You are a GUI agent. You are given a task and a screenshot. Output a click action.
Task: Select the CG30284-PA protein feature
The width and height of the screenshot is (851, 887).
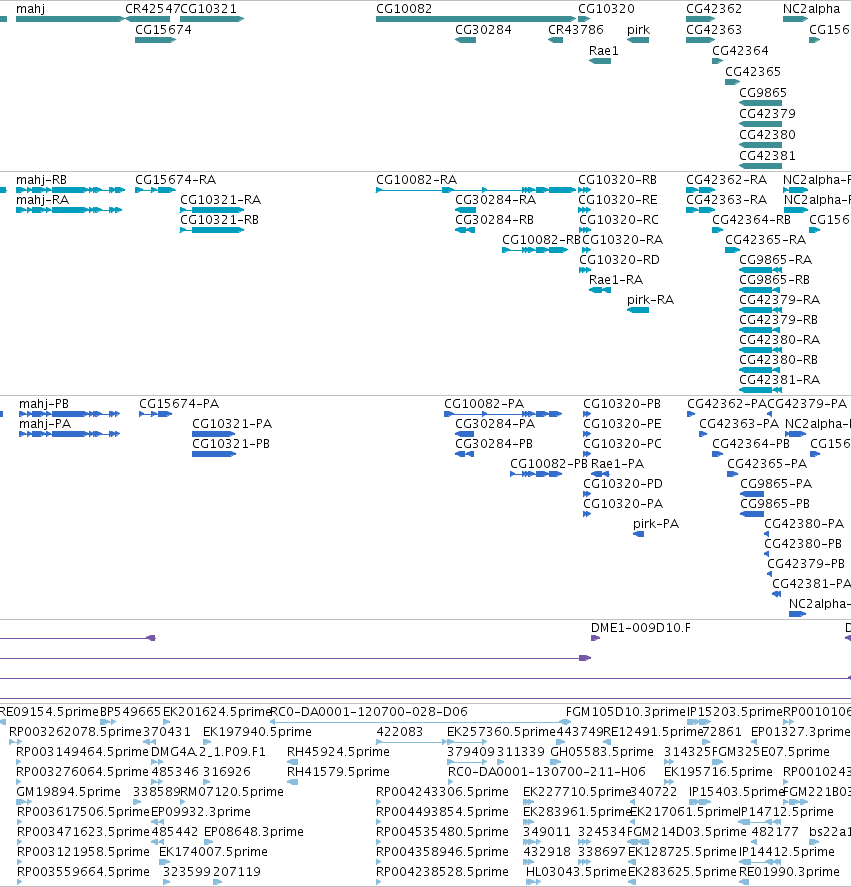[465, 434]
